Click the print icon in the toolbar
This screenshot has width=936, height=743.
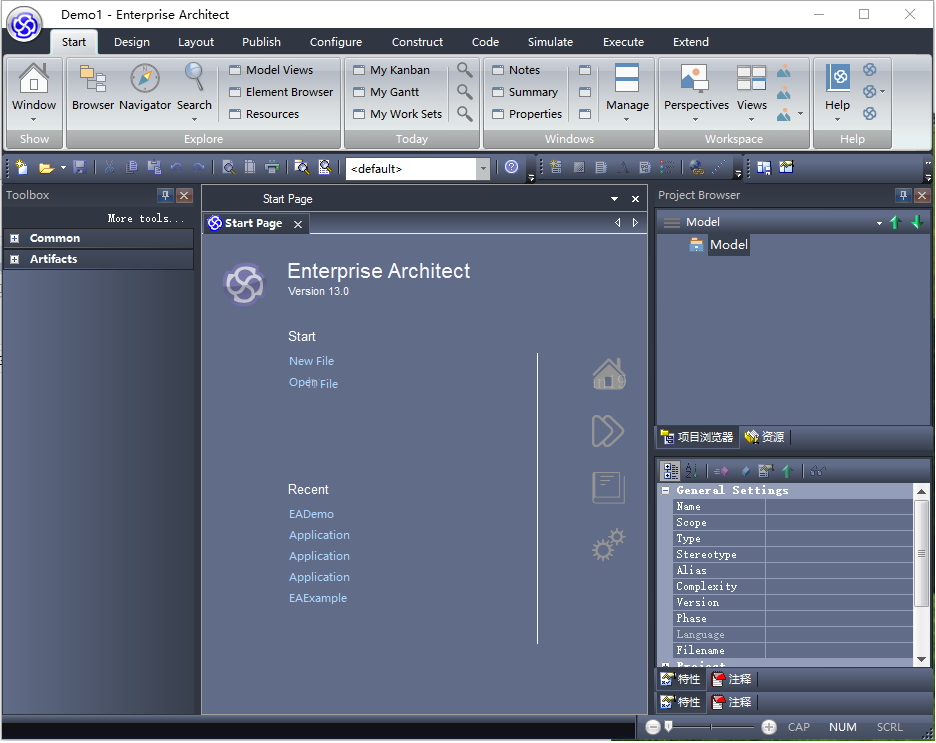[x=272, y=168]
